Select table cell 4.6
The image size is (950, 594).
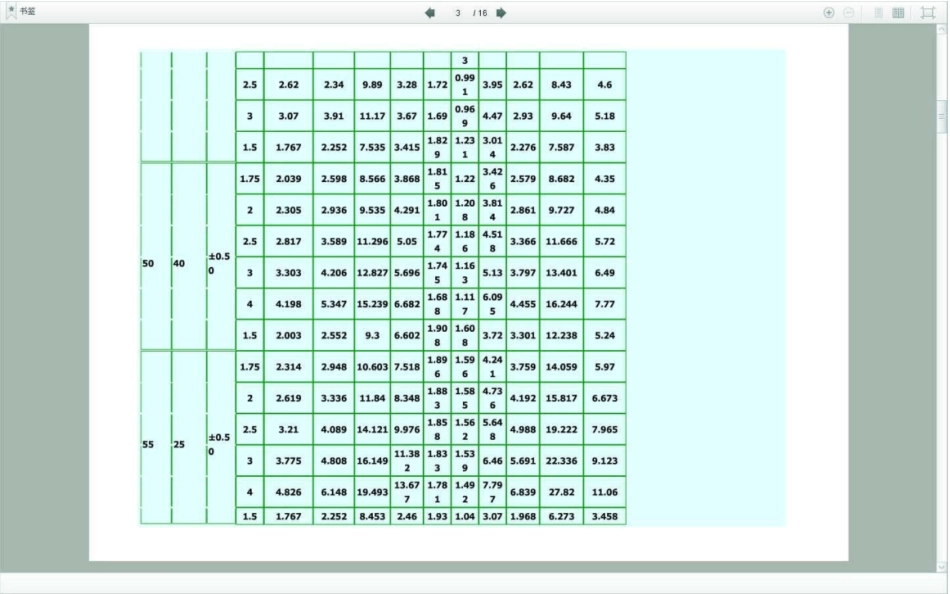pyautogui.click(x=605, y=85)
